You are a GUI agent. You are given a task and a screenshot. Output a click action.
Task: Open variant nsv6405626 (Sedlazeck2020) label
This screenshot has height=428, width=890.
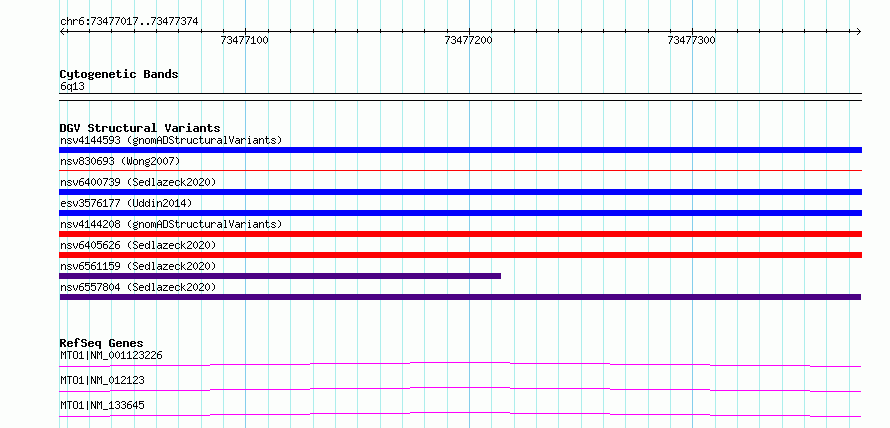pos(138,245)
